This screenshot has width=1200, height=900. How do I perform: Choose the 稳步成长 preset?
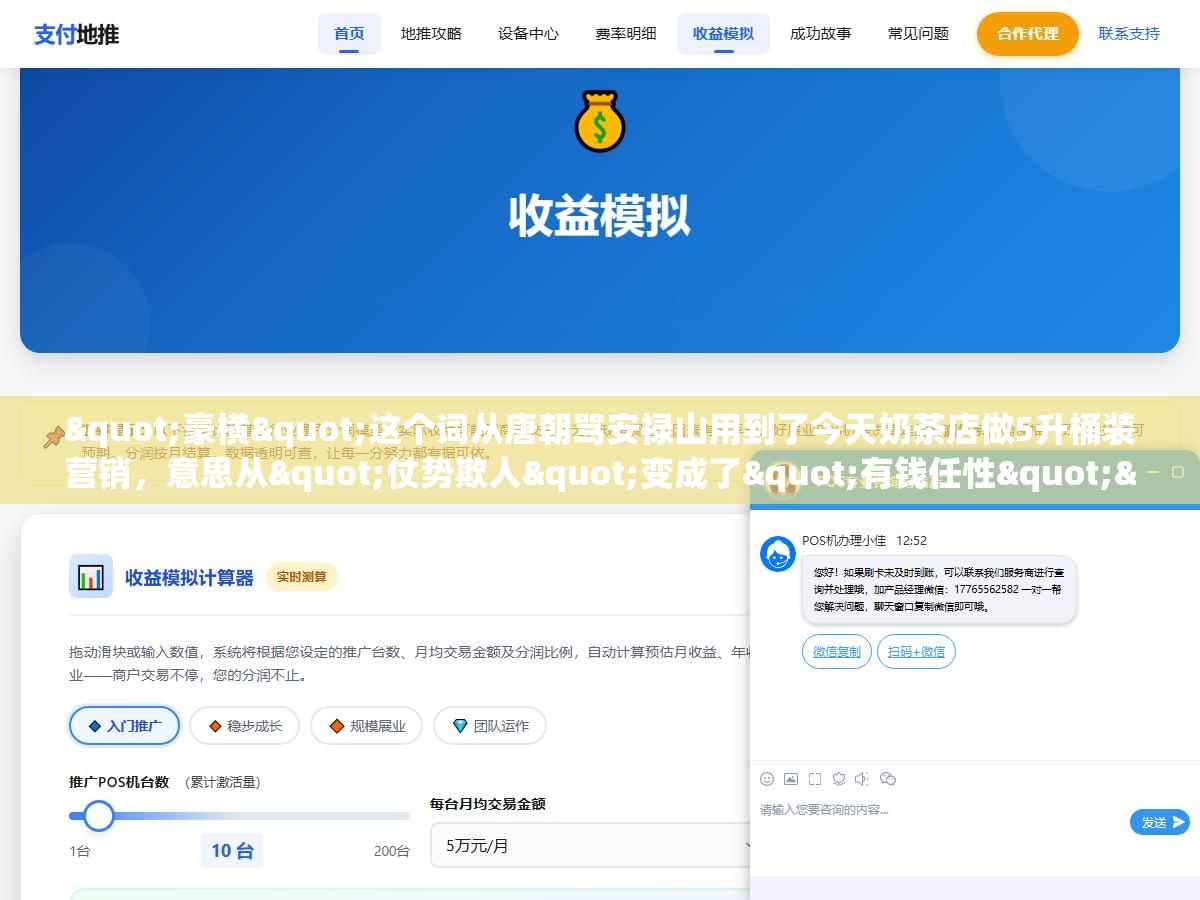[x=245, y=726]
